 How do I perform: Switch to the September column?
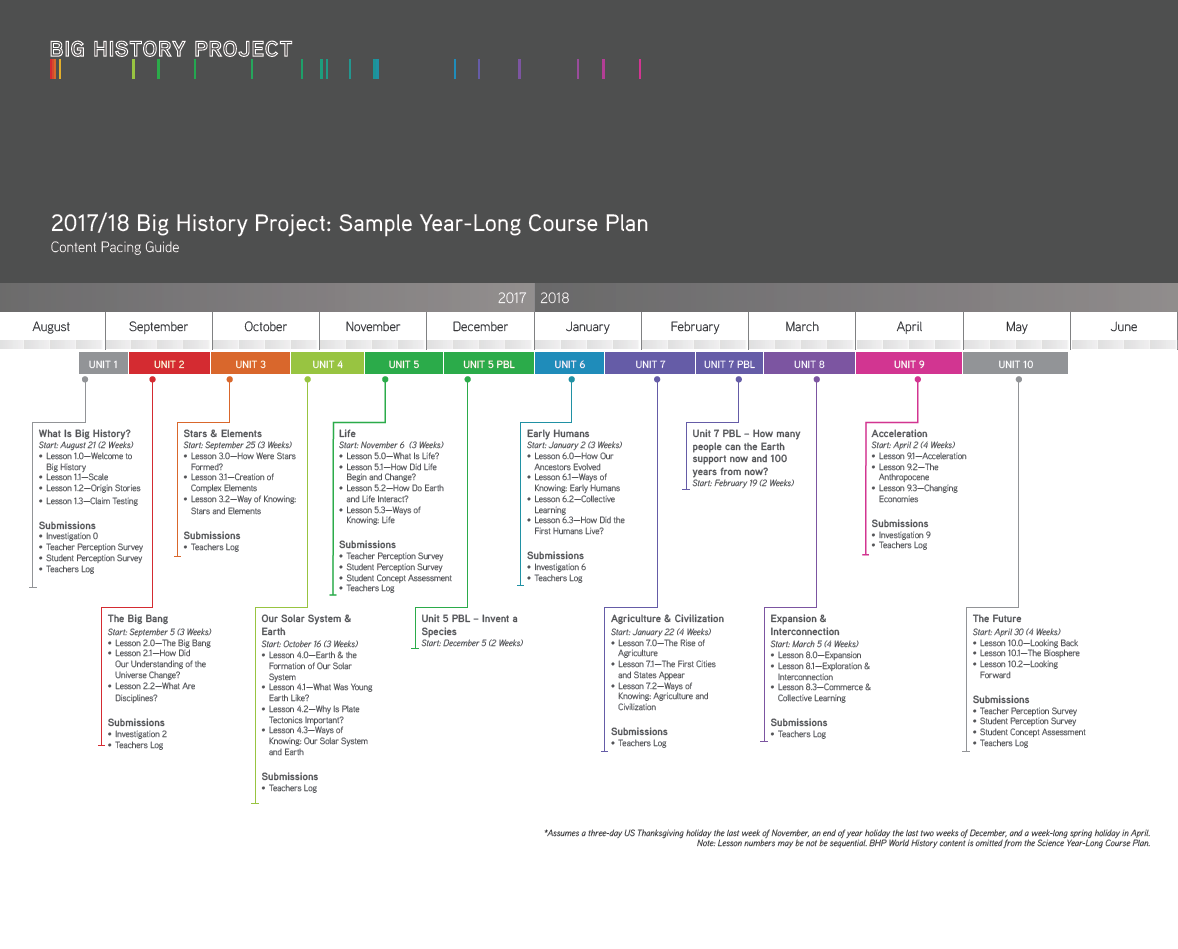(x=158, y=327)
